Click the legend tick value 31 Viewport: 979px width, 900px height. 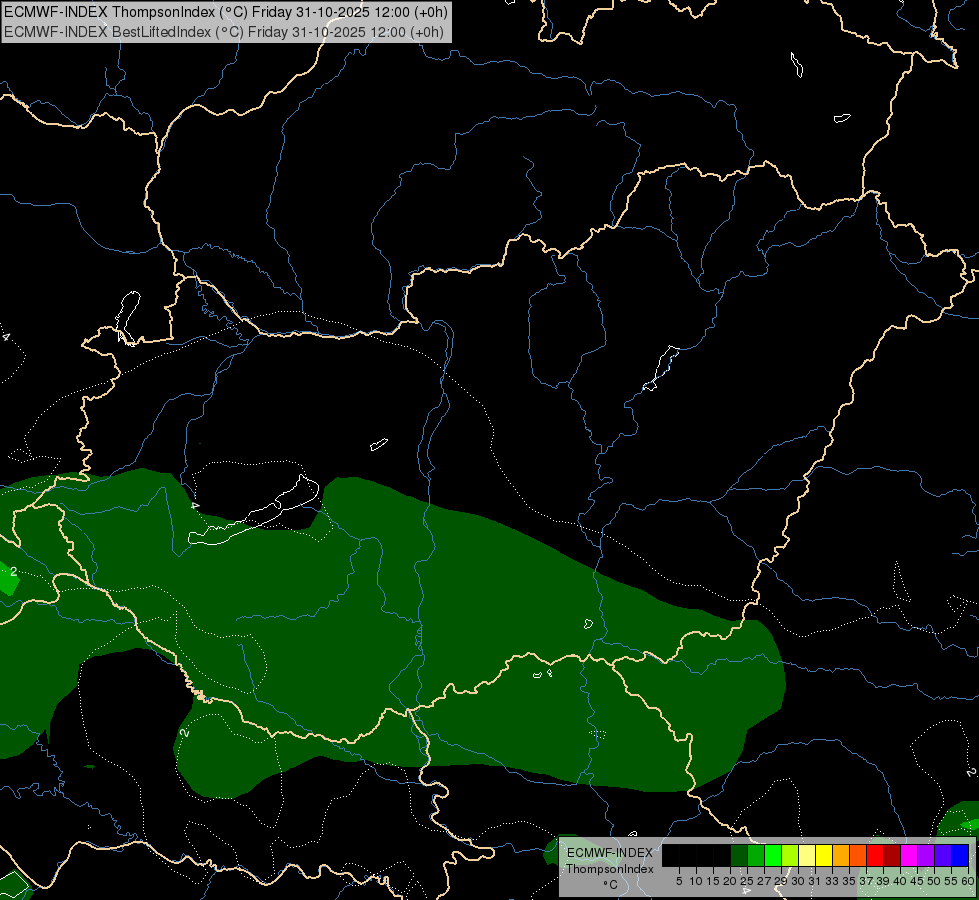[815, 881]
